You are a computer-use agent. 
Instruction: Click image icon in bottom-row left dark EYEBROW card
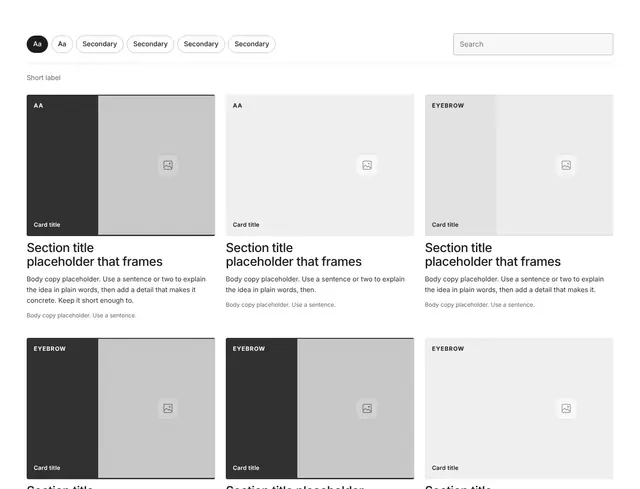tap(168, 408)
